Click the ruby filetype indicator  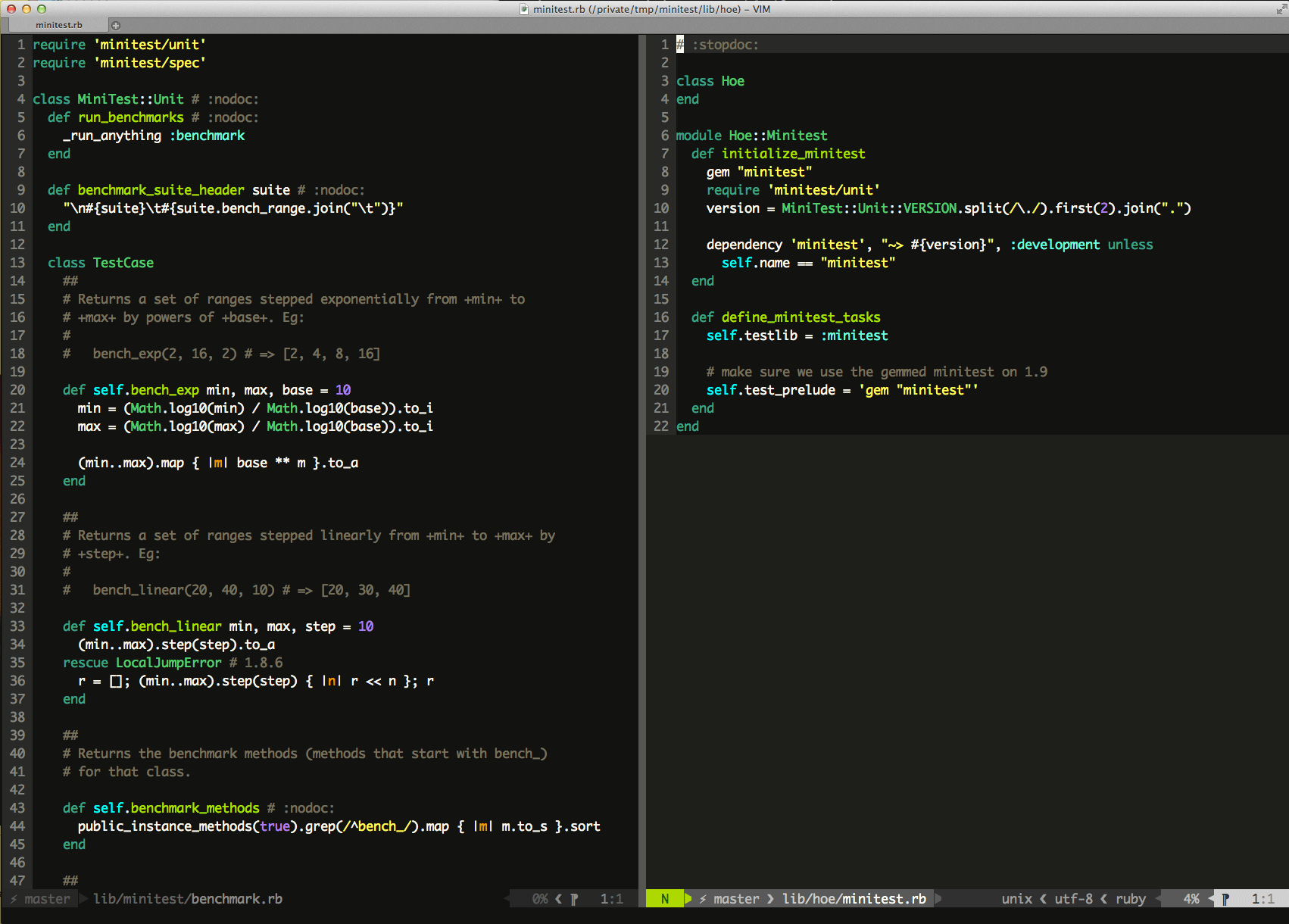(x=1130, y=899)
